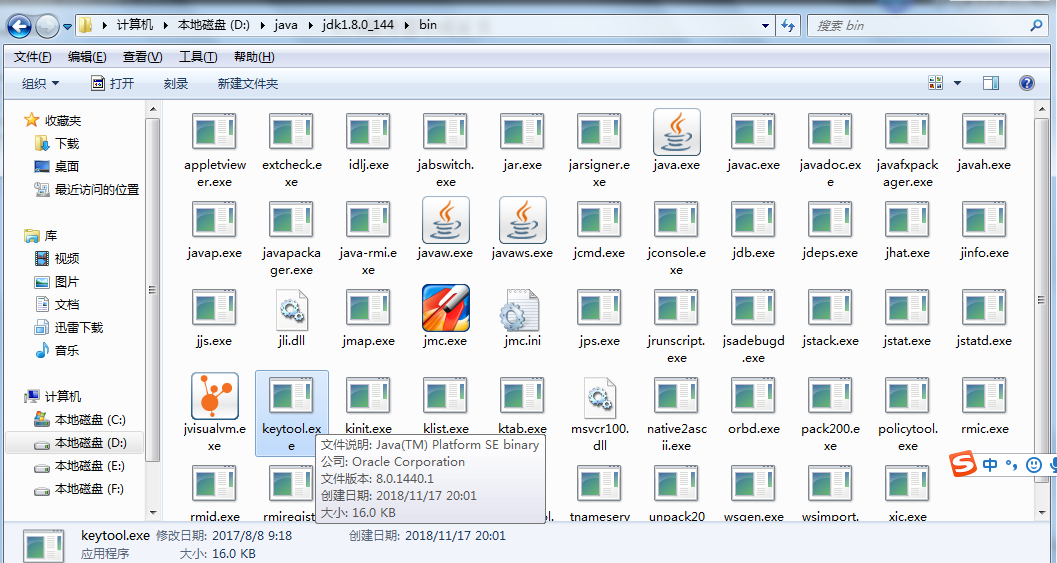
Task: Open 音乐 library in sidebar
Action: click(x=67, y=351)
